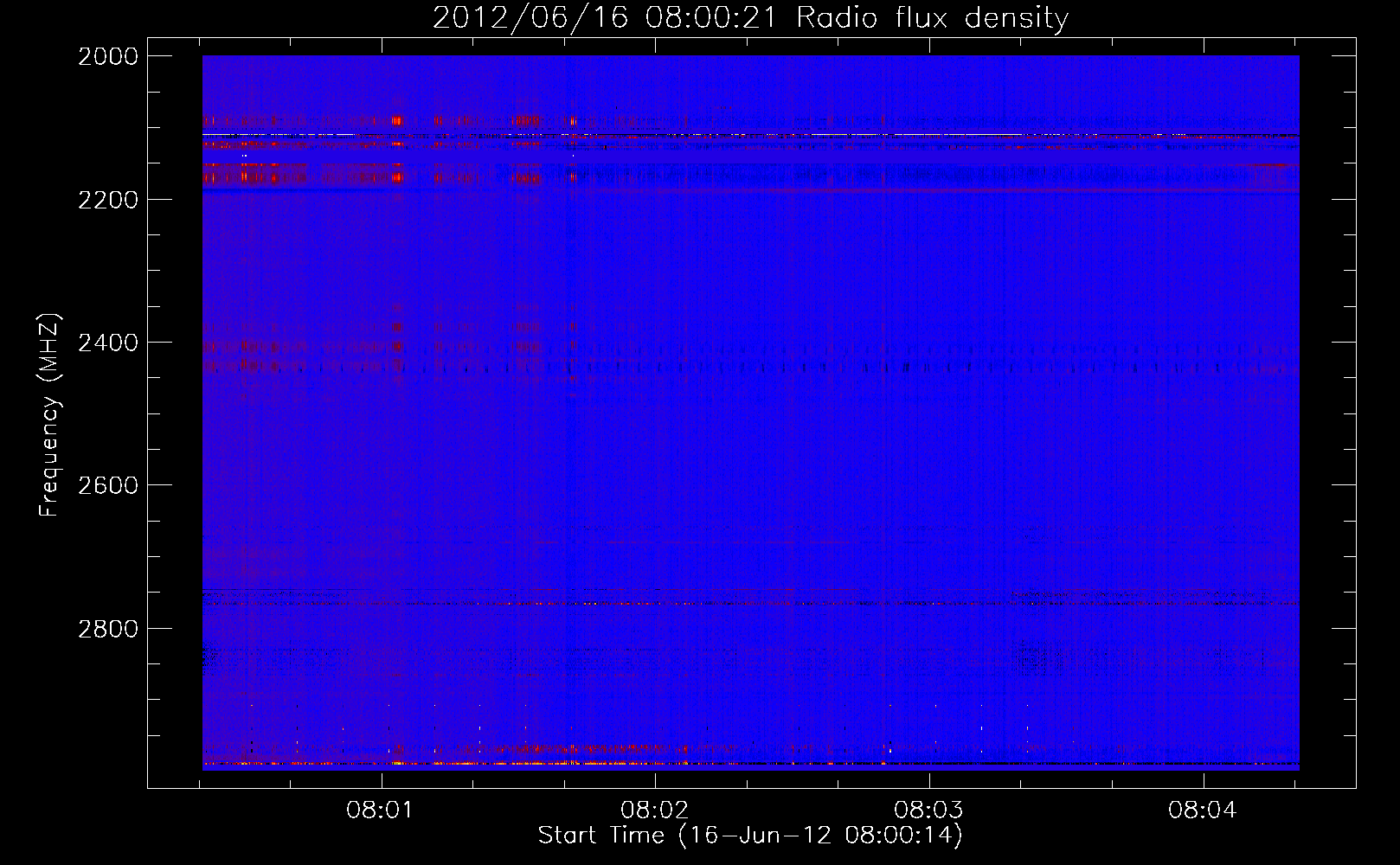Viewport: 1400px width, 865px height.
Task: Click the 'Frequency (MHZ)' y-axis label
Action: (49, 415)
